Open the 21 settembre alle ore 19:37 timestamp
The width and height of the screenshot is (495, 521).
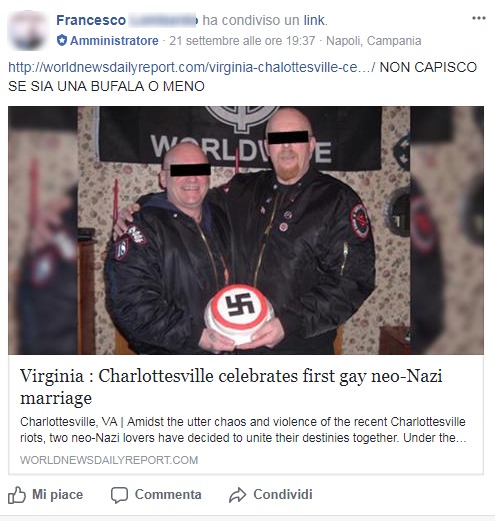(x=242, y=41)
